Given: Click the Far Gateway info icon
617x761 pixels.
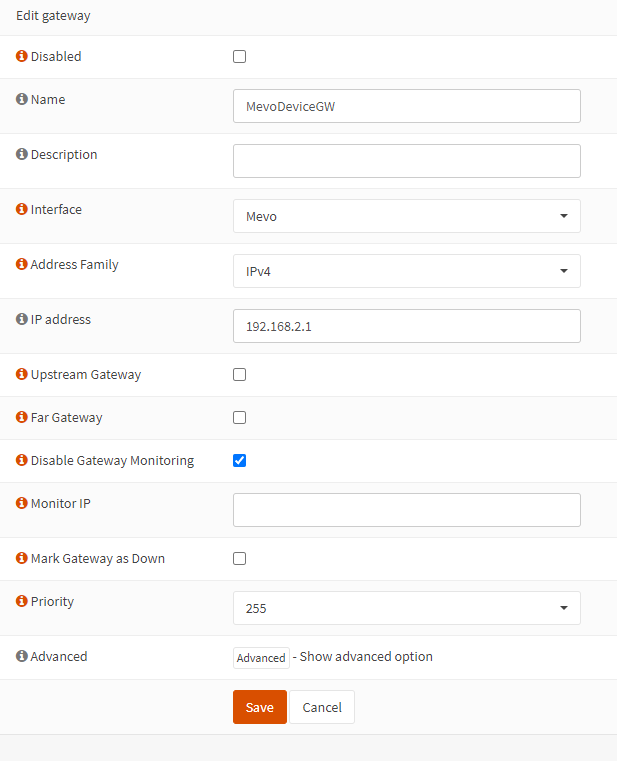Looking at the screenshot, I should tap(22, 418).
